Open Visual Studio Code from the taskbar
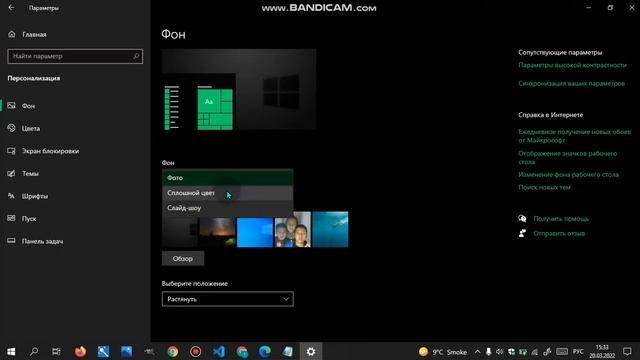Image resolution: width=640 pixels, height=360 pixels. click(x=219, y=351)
